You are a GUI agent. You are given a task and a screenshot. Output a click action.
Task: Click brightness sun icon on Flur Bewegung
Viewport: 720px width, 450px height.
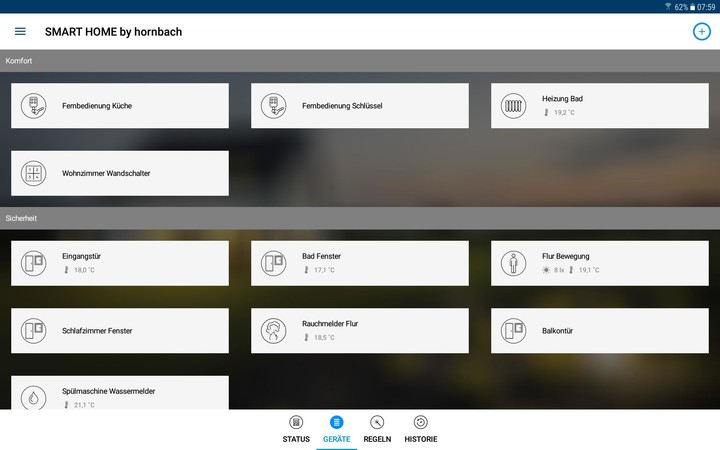coord(546,270)
